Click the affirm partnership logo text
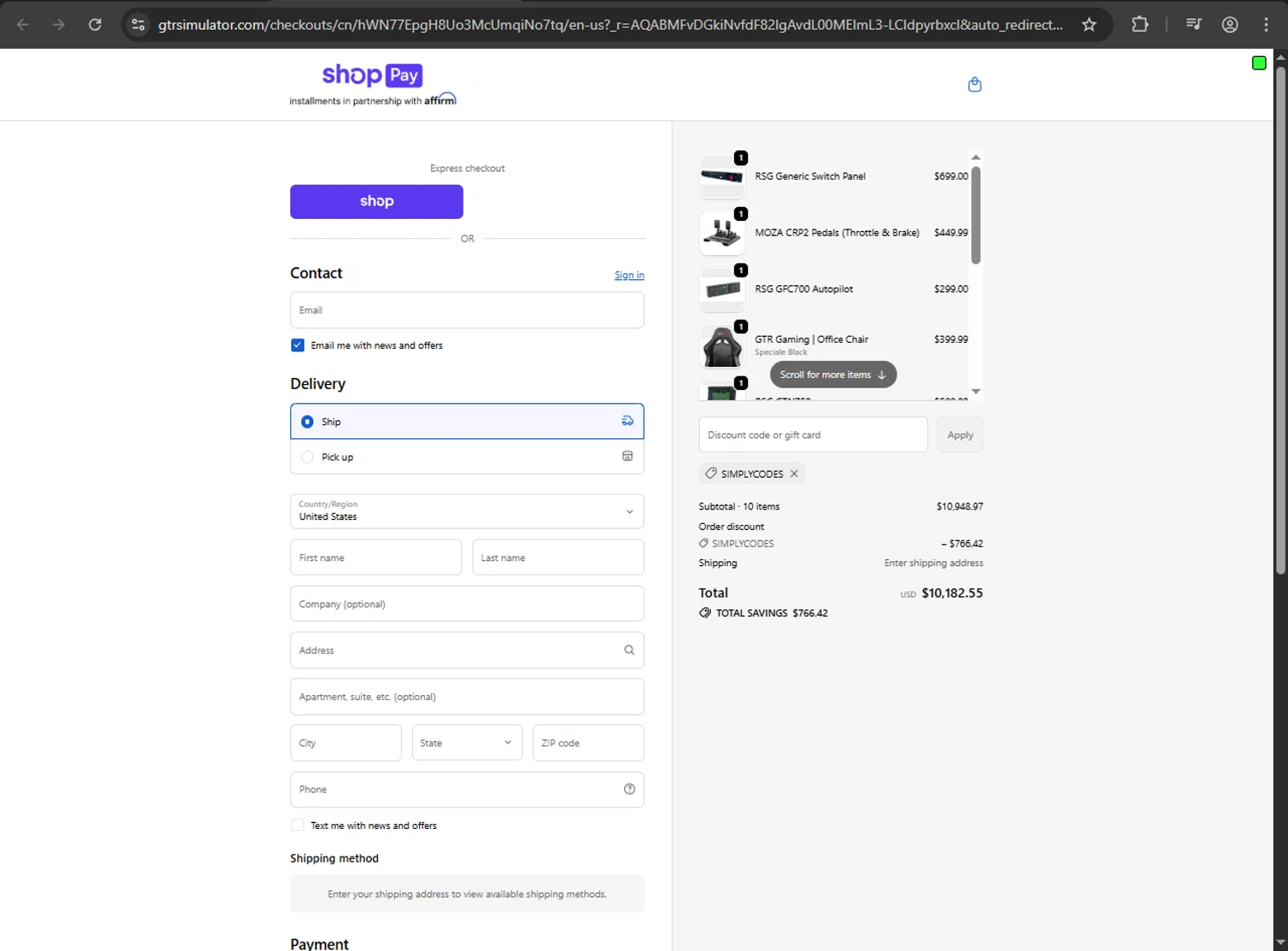Screen dimensions: 1288x951 pos(440,100)
